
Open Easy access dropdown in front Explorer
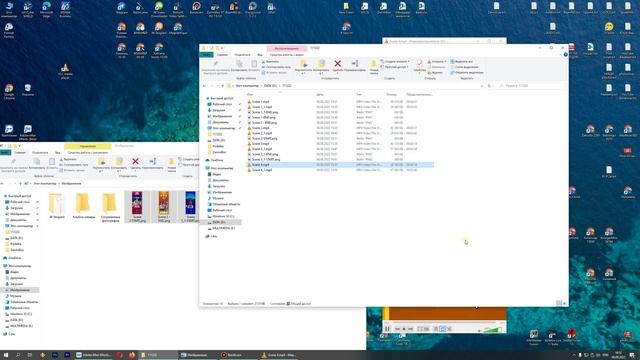click(395, 67)
